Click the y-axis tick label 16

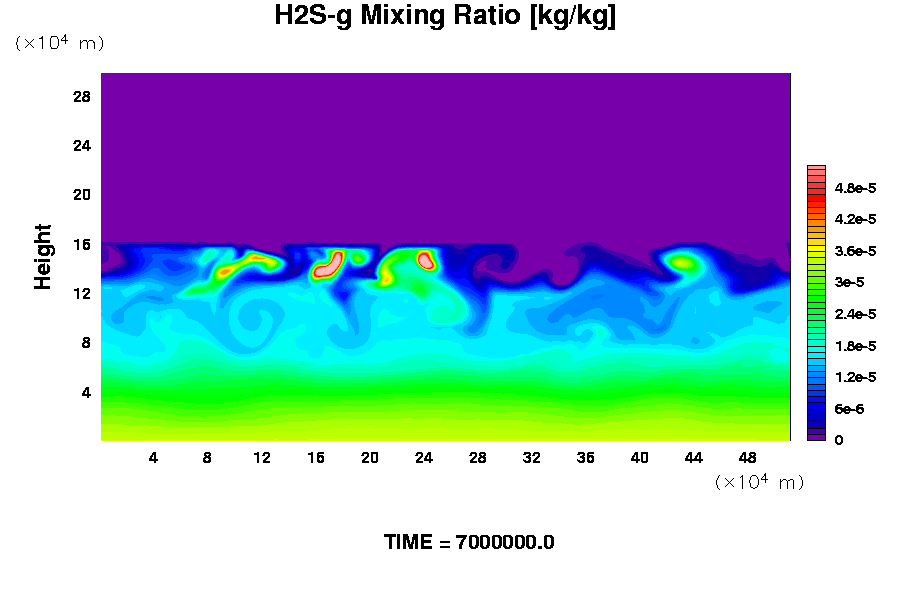click(82, 244)
